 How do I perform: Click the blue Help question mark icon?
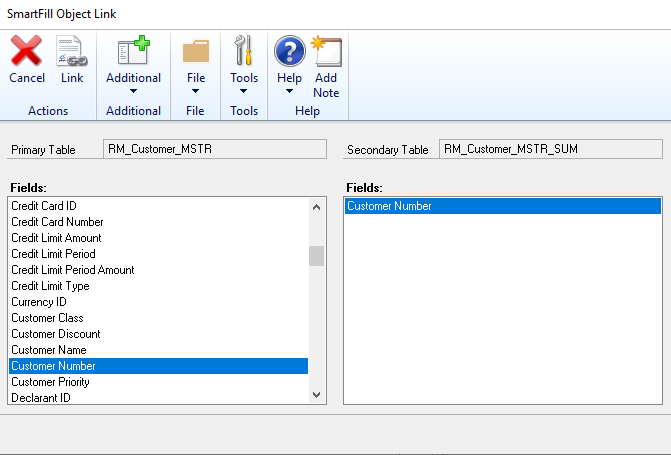point(290,51)
